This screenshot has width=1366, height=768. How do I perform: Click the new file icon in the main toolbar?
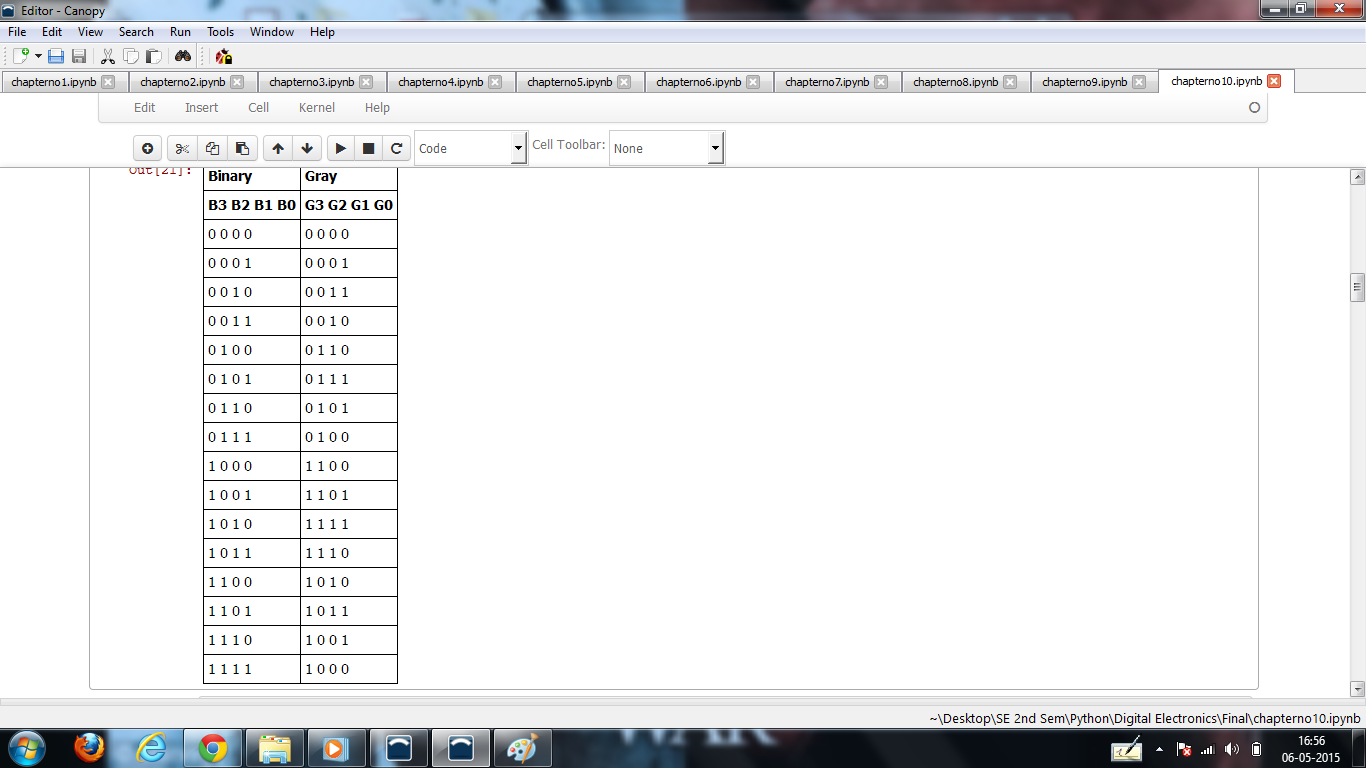pyautogui.click(x=21, y=56)
